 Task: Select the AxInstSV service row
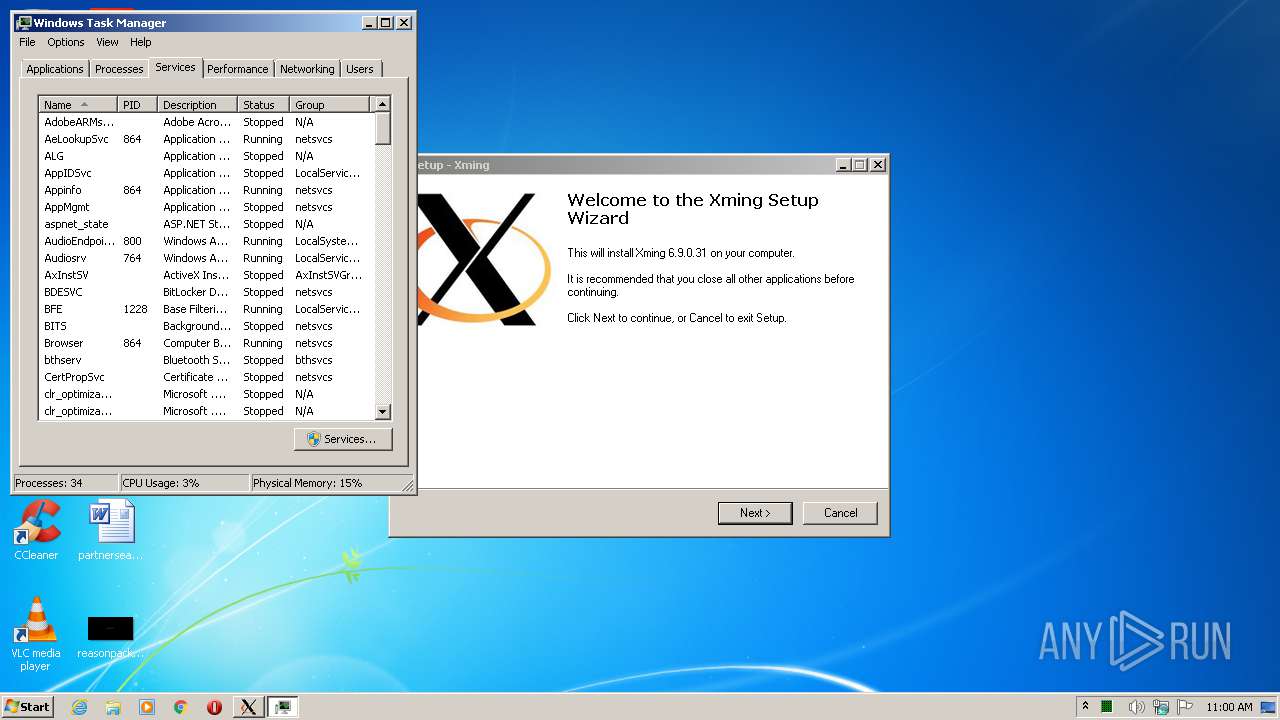click(206, 275)
